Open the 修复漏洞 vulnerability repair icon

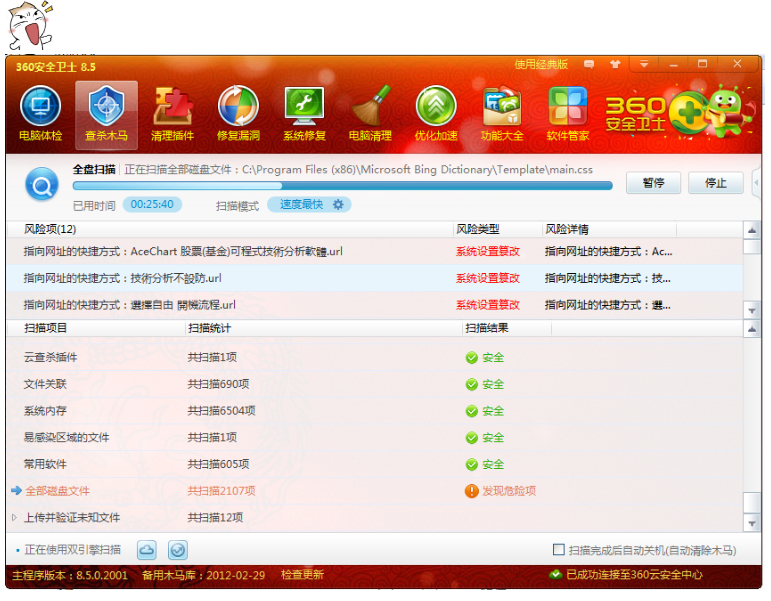pyautogui.click(x=238, y=114)
